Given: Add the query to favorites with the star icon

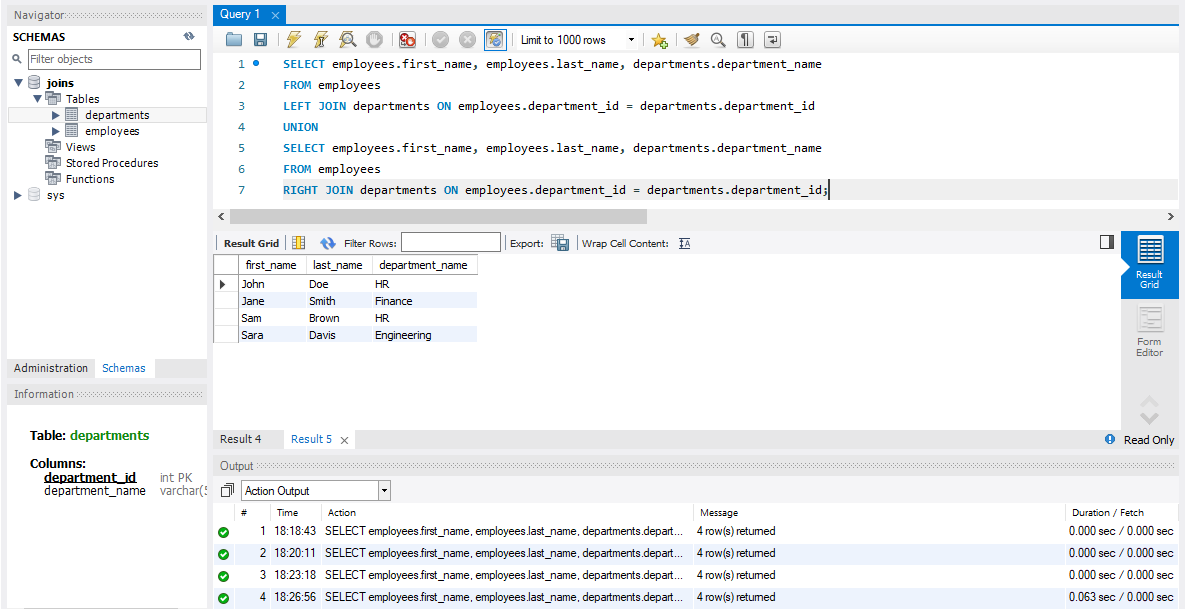Looking at the screenshot, I should 660,39.
